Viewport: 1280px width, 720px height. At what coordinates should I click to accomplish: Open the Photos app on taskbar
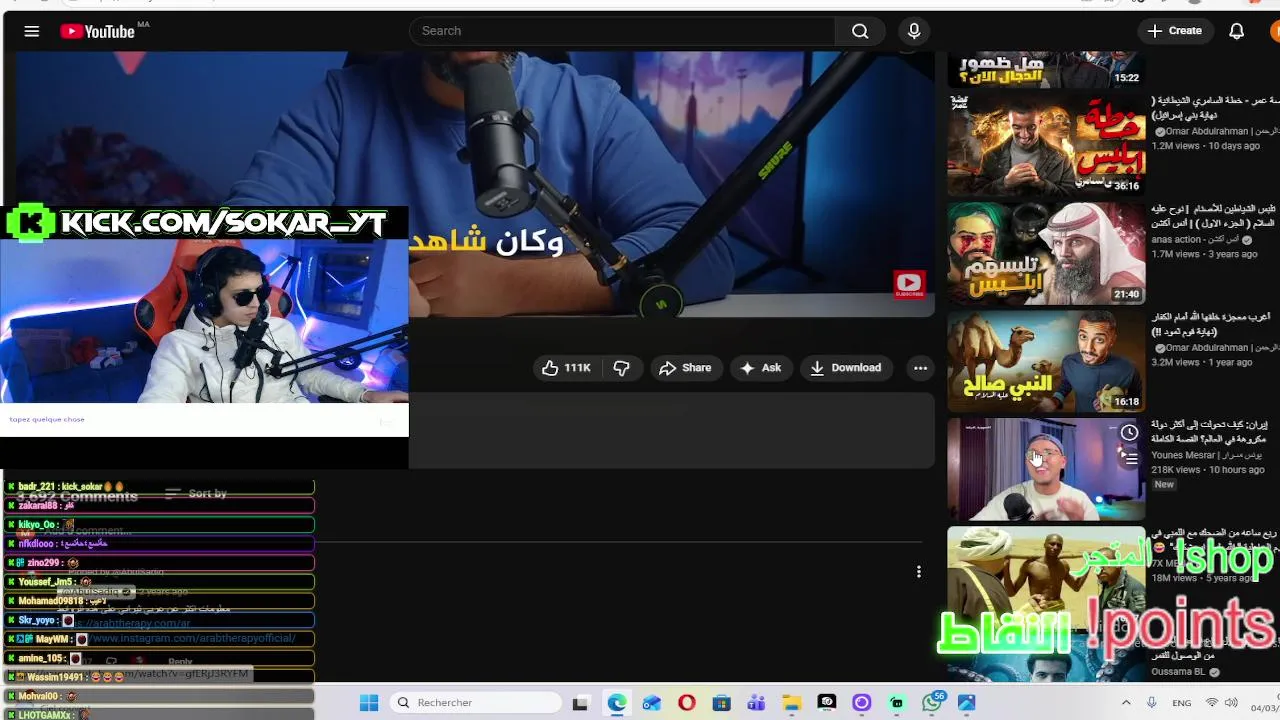coord(966,703)
